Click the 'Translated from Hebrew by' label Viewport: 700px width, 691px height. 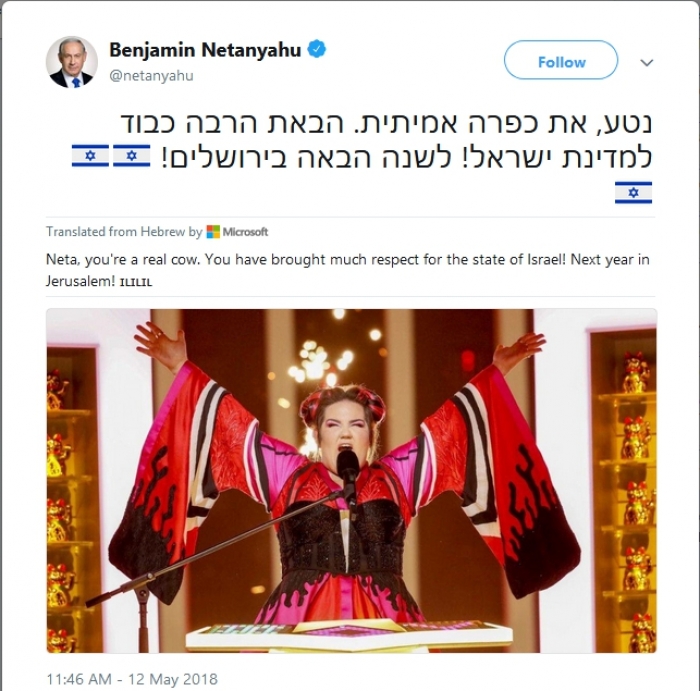(124, 232)
